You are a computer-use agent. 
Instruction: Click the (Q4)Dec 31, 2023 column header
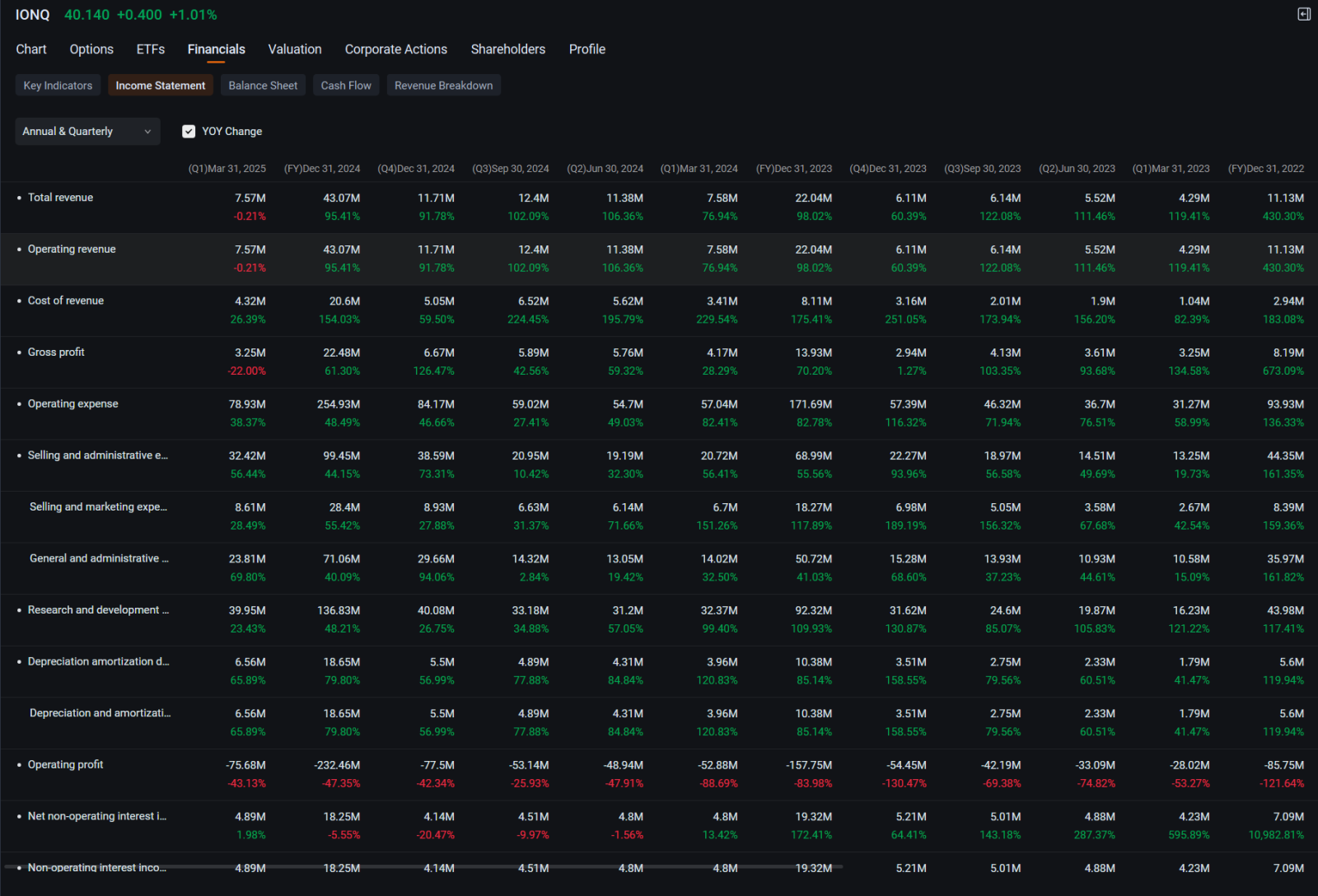pos(888,168)
